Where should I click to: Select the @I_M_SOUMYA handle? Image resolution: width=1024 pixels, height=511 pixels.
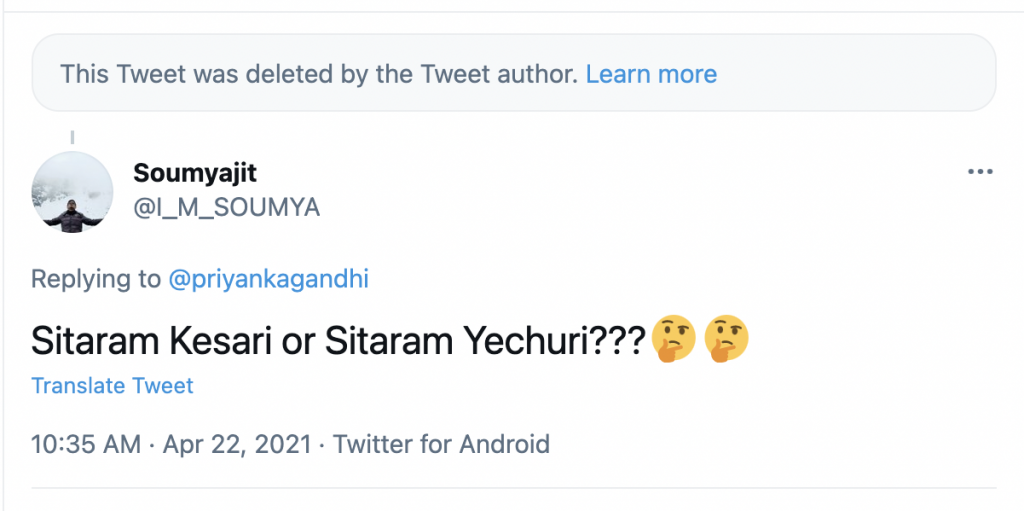(x=226, y=207)
